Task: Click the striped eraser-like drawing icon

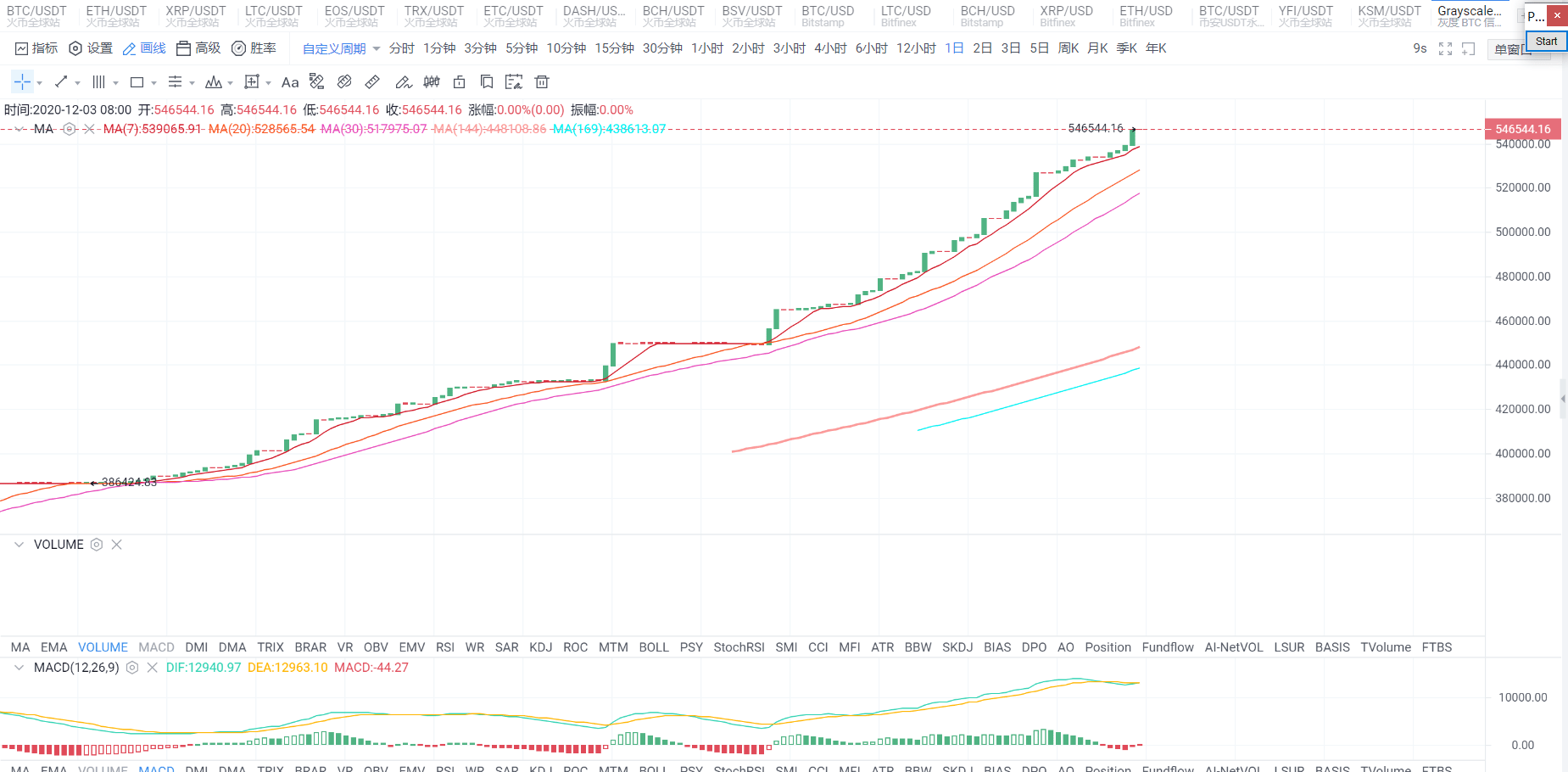Action: tap(344, 82)
